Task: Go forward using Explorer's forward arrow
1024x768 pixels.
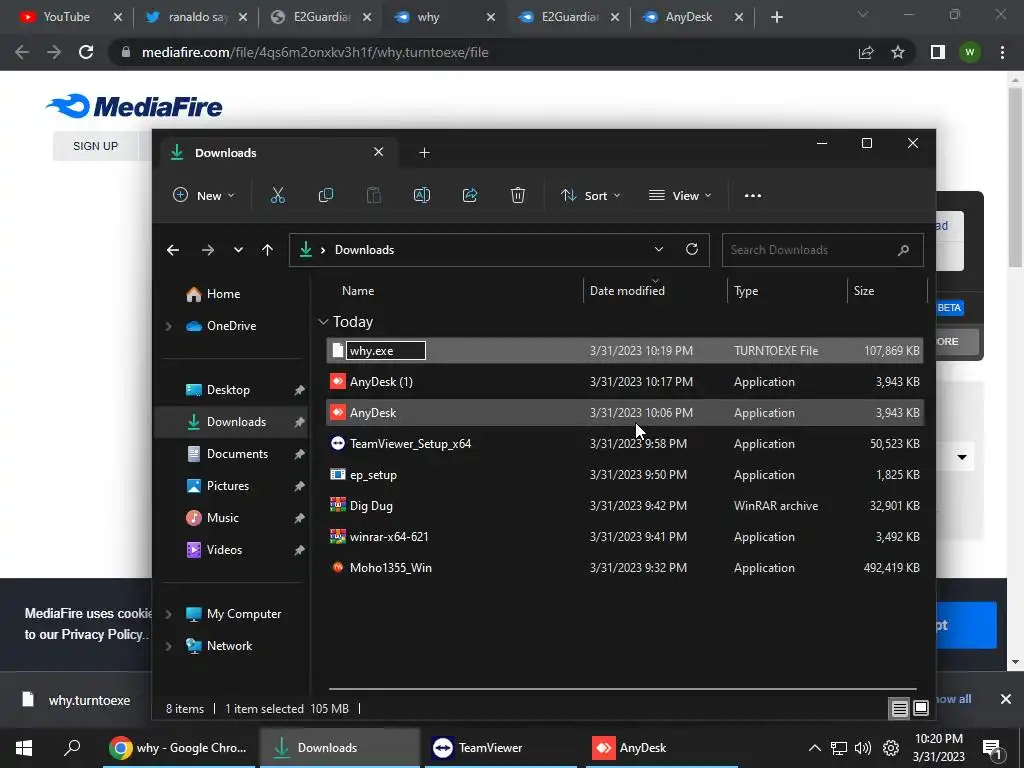Action: [x=208, y=250]
